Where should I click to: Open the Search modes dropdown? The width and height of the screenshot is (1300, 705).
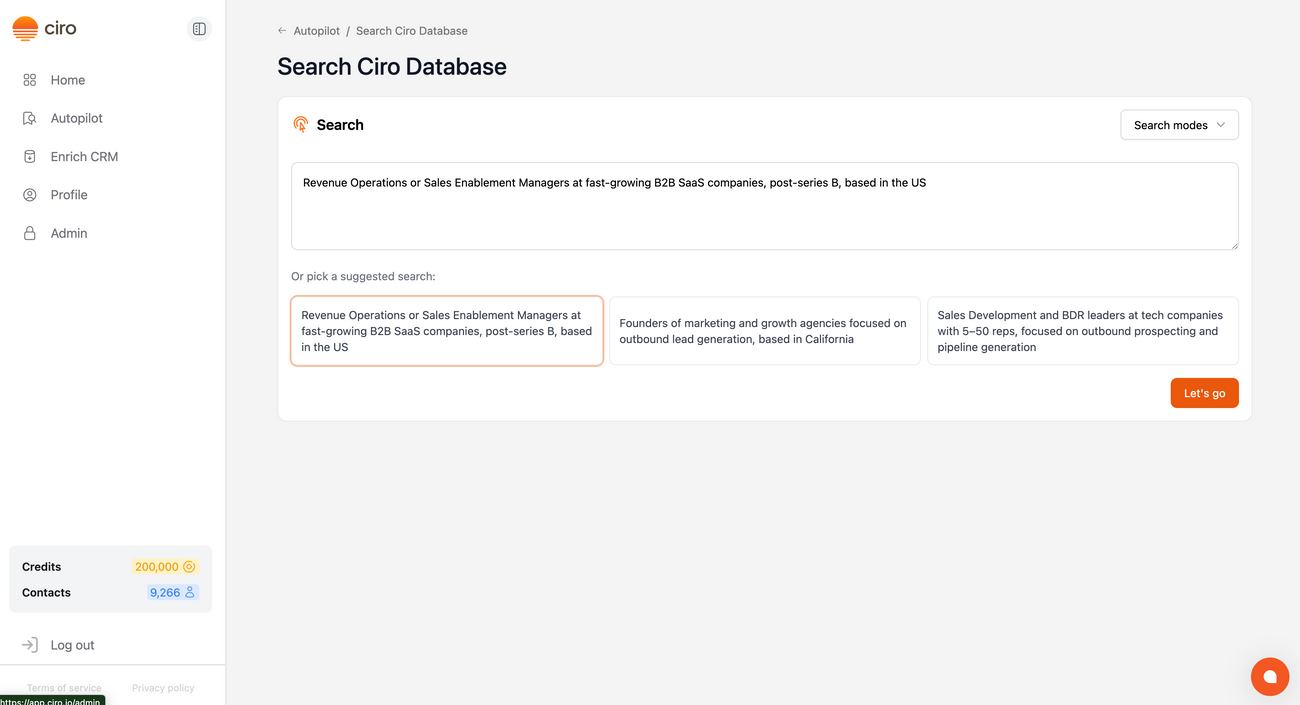click(1179, 124)
